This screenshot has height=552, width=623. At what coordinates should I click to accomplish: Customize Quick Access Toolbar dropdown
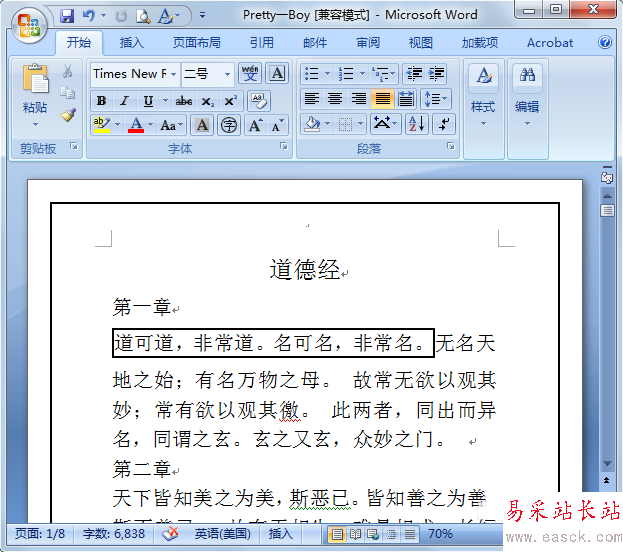pos(203,16)
